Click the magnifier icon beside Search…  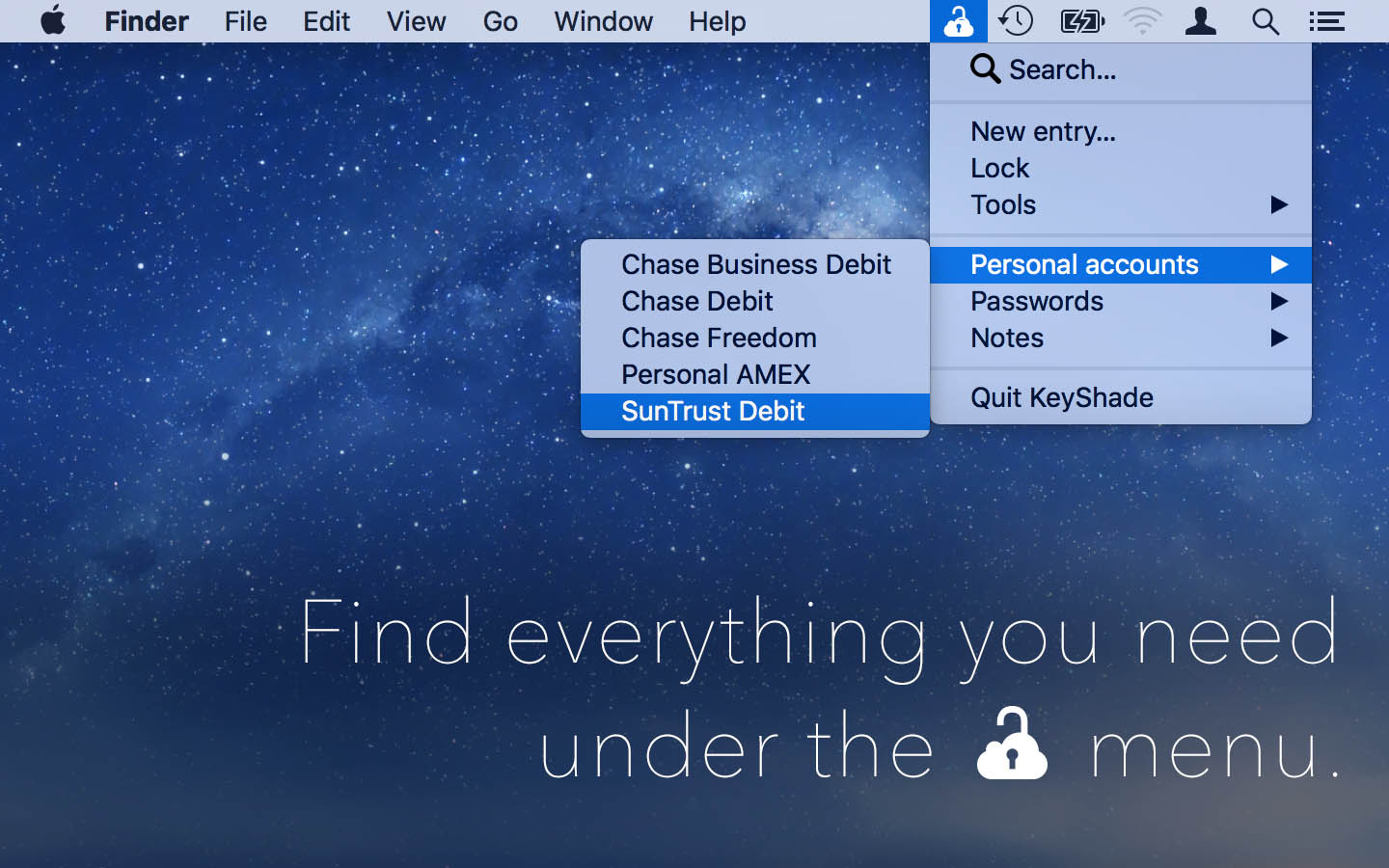pyautogui.click(x=985, y=69)
